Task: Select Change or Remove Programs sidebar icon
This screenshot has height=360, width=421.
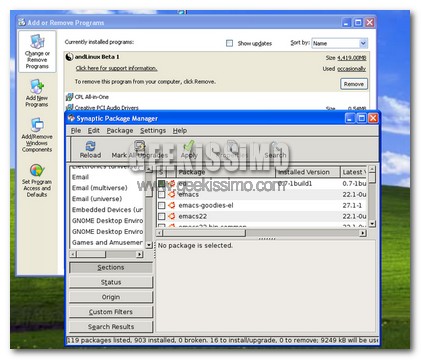Action: [37, 42]
